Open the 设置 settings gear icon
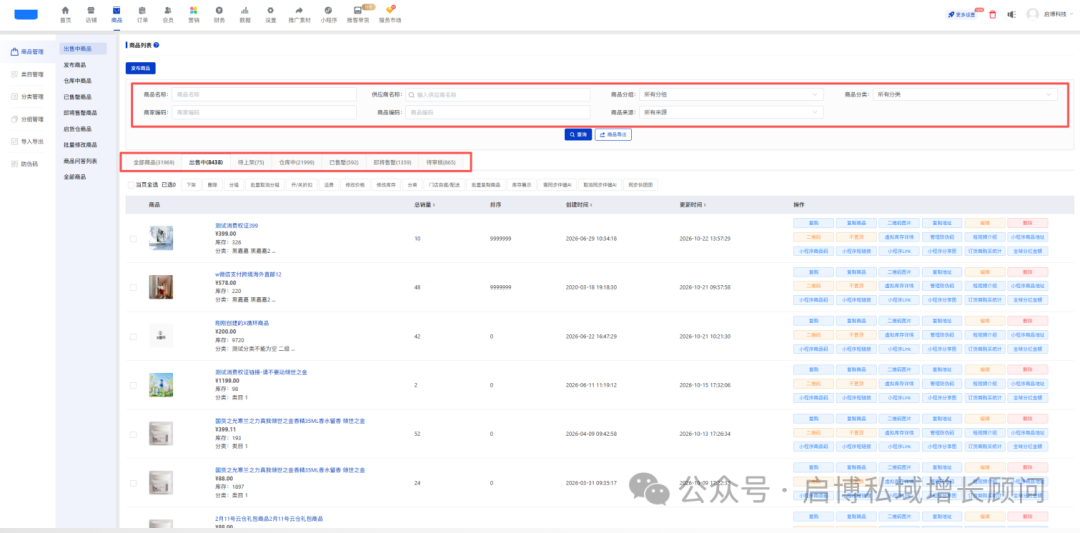Viewport: 1080px width, 533px height. [271, 10]
